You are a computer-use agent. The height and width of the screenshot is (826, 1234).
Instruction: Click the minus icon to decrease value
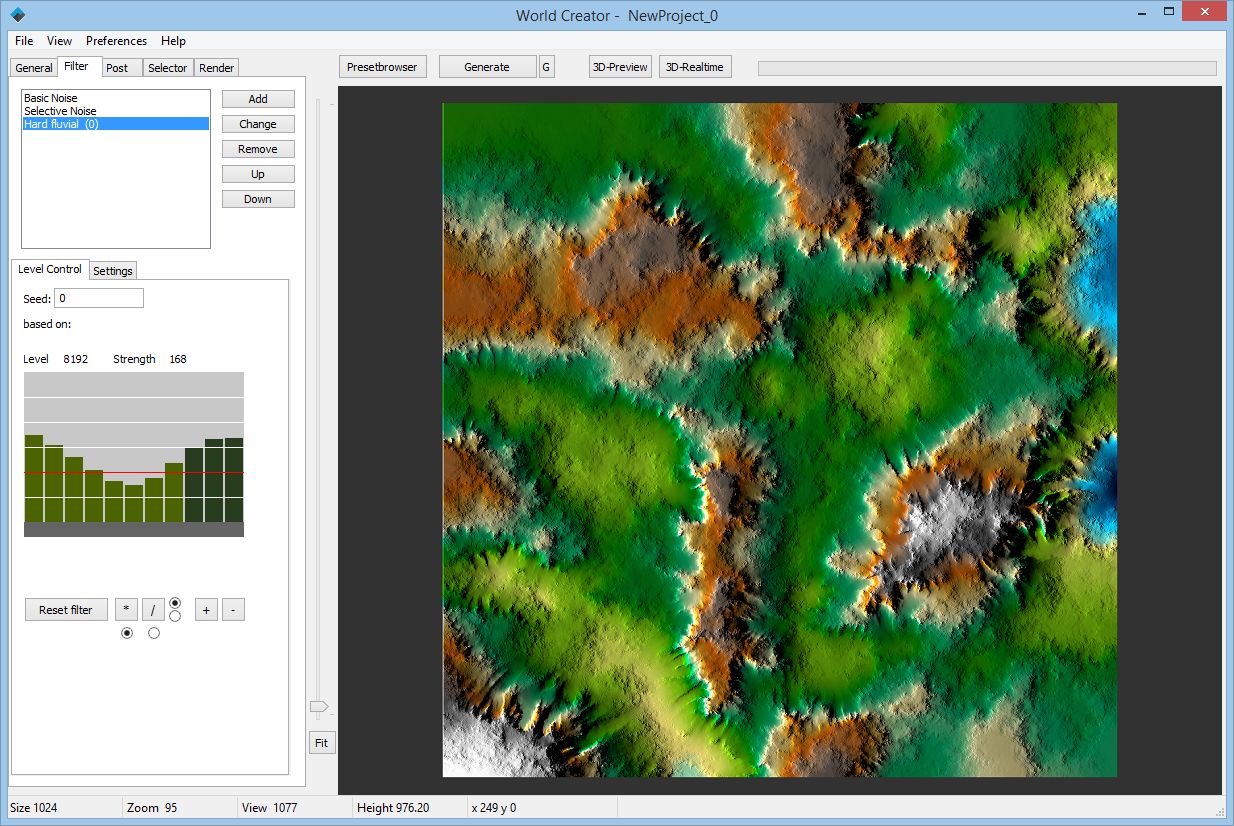click(233, 609)
